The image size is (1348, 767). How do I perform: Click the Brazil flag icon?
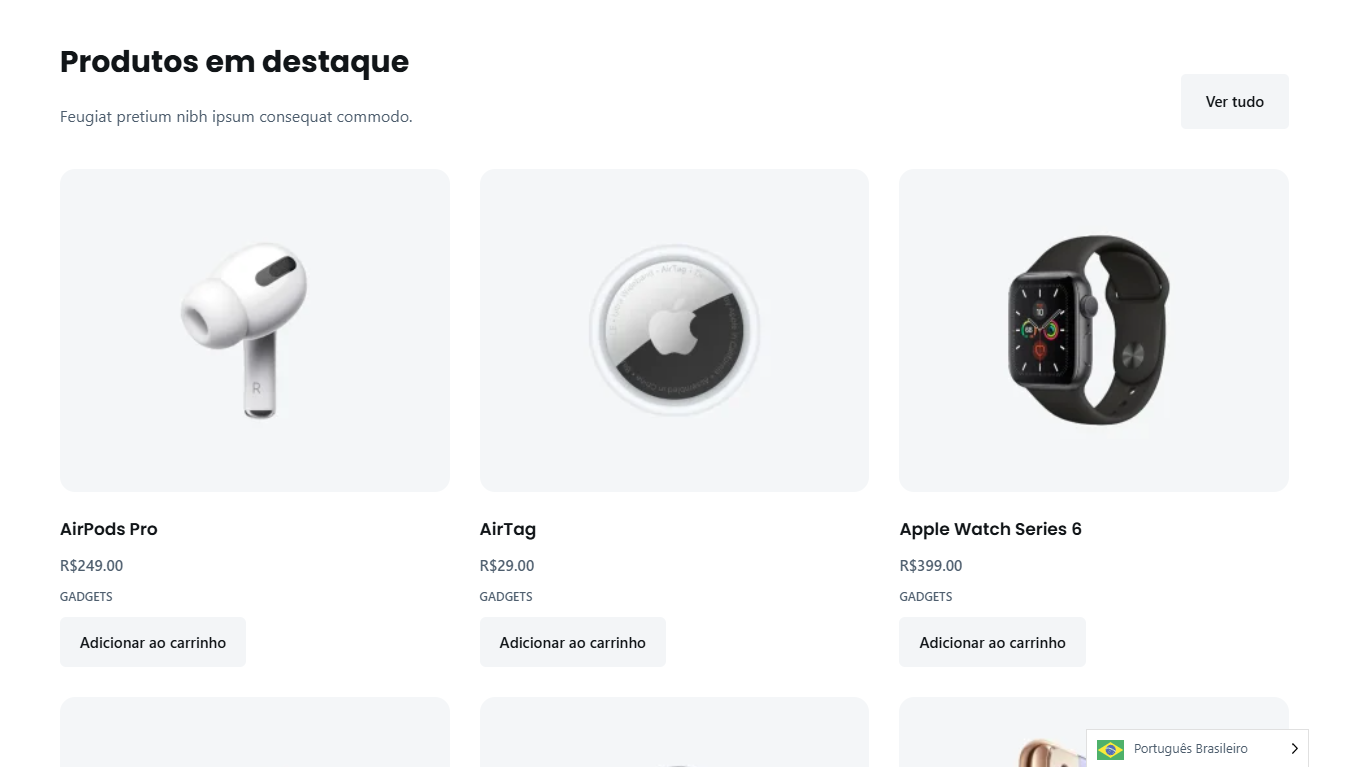point(1110,749)
